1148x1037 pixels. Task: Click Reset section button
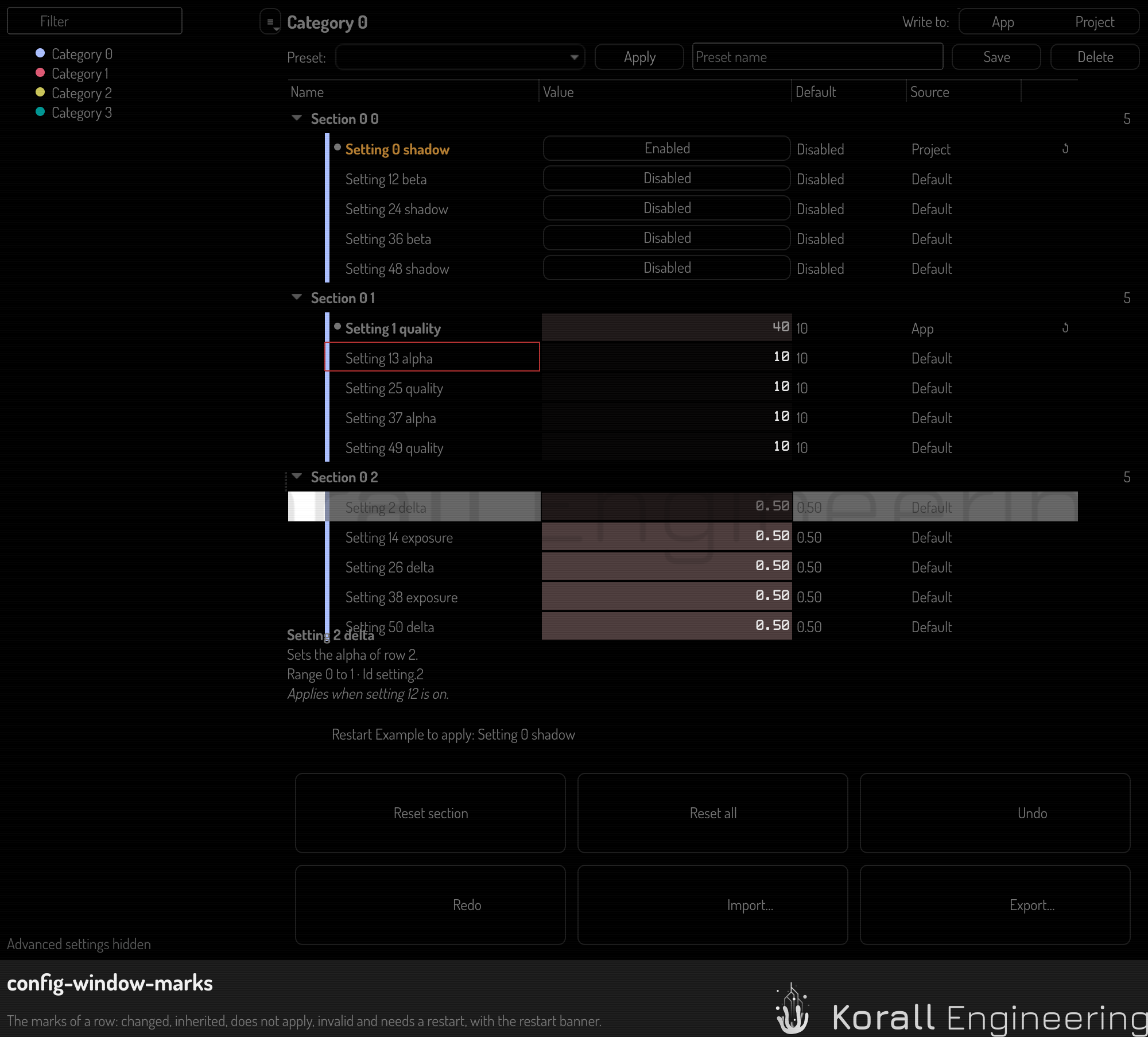[x=430, y=813]
